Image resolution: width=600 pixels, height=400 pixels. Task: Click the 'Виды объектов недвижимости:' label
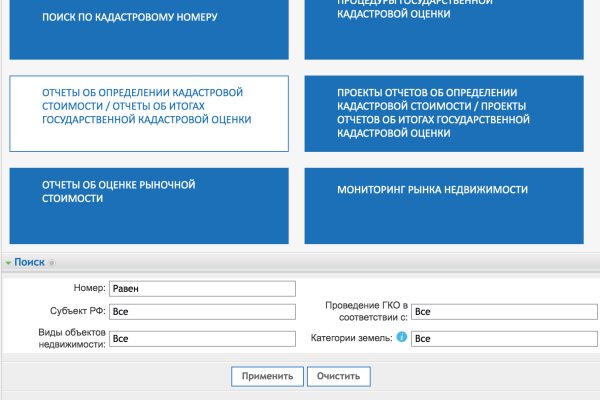coord(71,338)
